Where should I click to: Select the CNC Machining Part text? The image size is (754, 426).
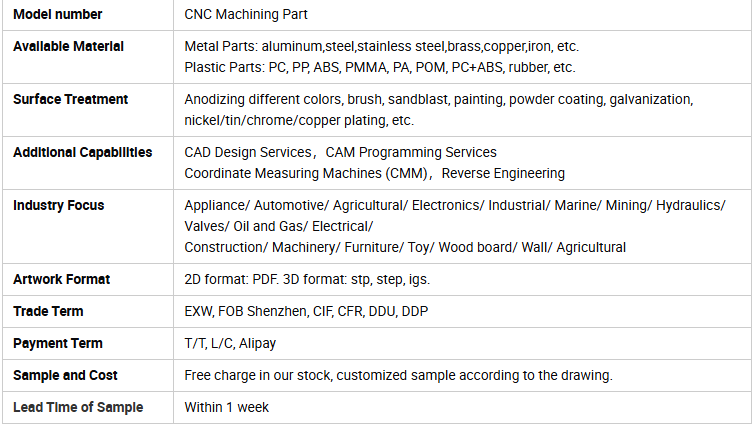[246, 14]
